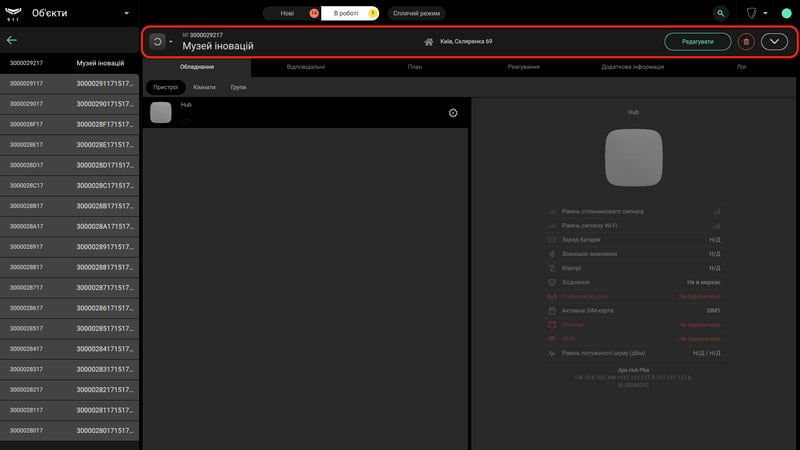
Task: Select the Групи sub-tab
Action: pyautogui.click(x=238, y=87)
